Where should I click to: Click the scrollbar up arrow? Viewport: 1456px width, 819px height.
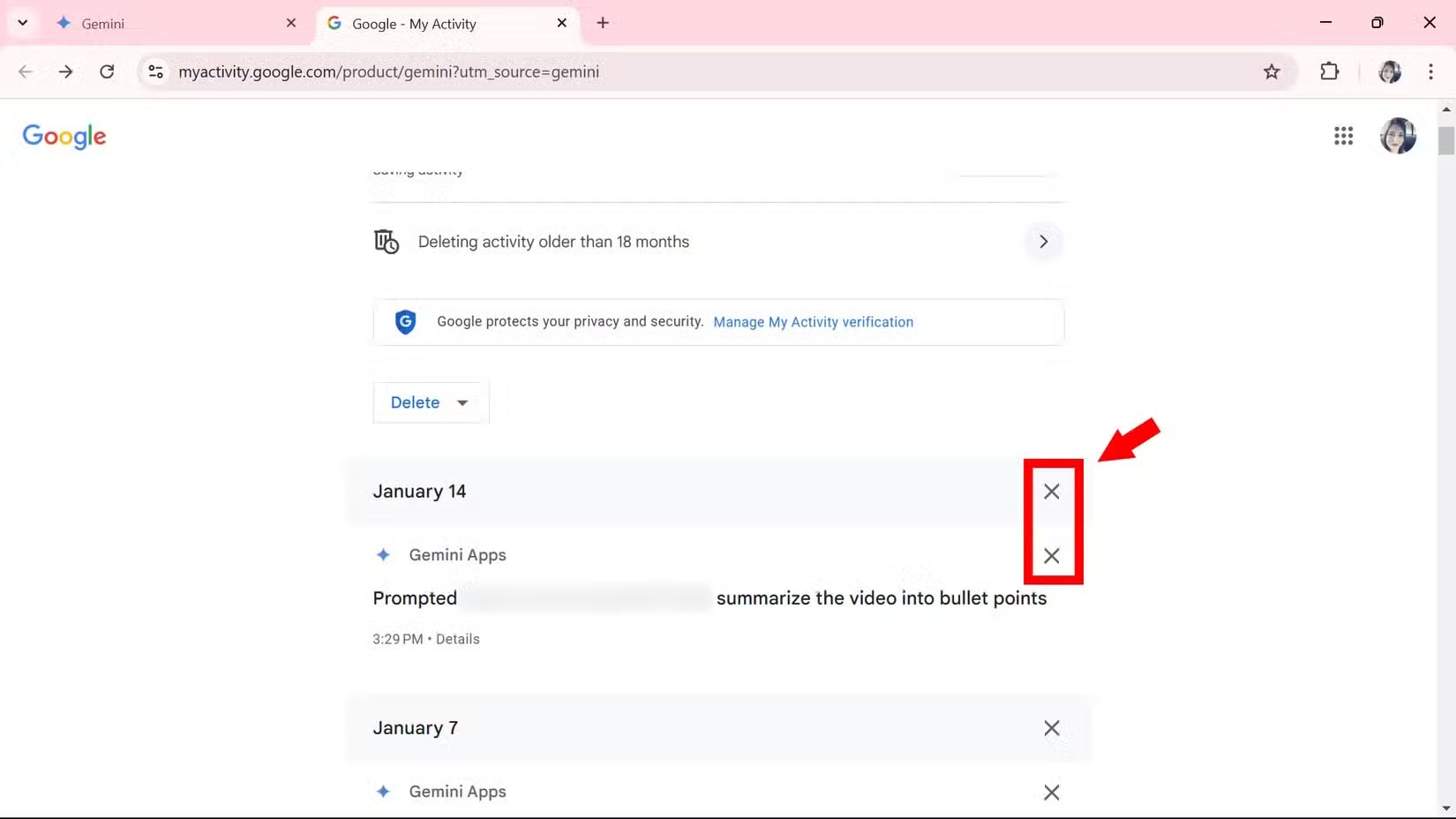click(1446, 109)
